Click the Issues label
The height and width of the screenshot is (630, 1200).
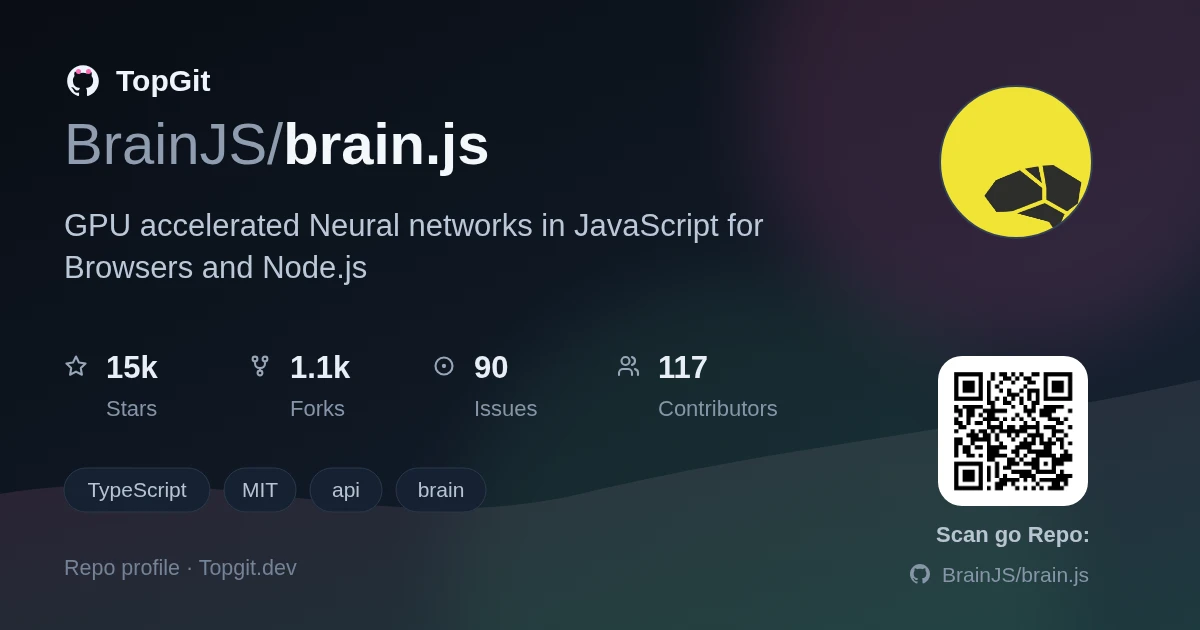tap(505, 408)
